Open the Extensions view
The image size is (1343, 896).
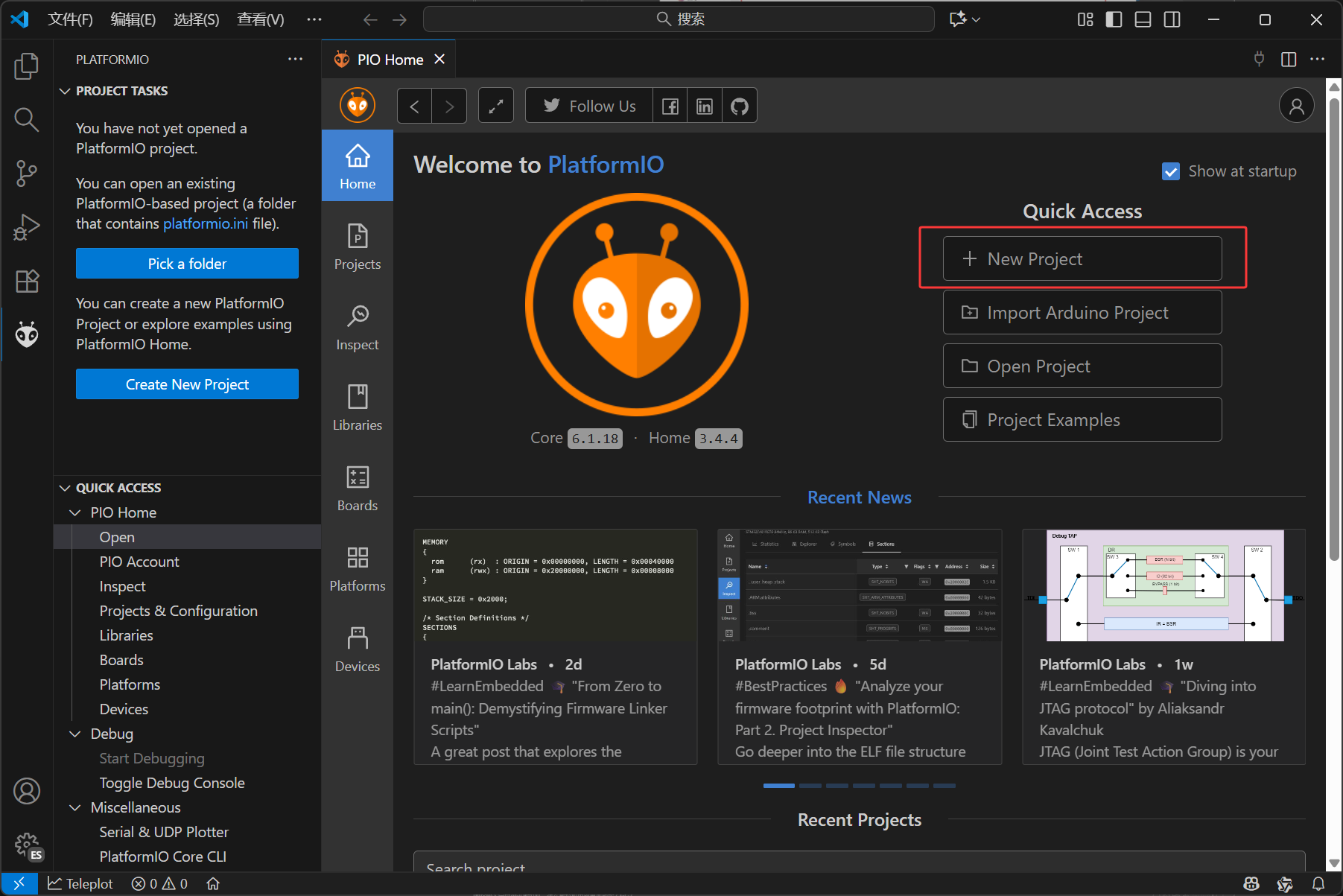[x=27, y=281]
